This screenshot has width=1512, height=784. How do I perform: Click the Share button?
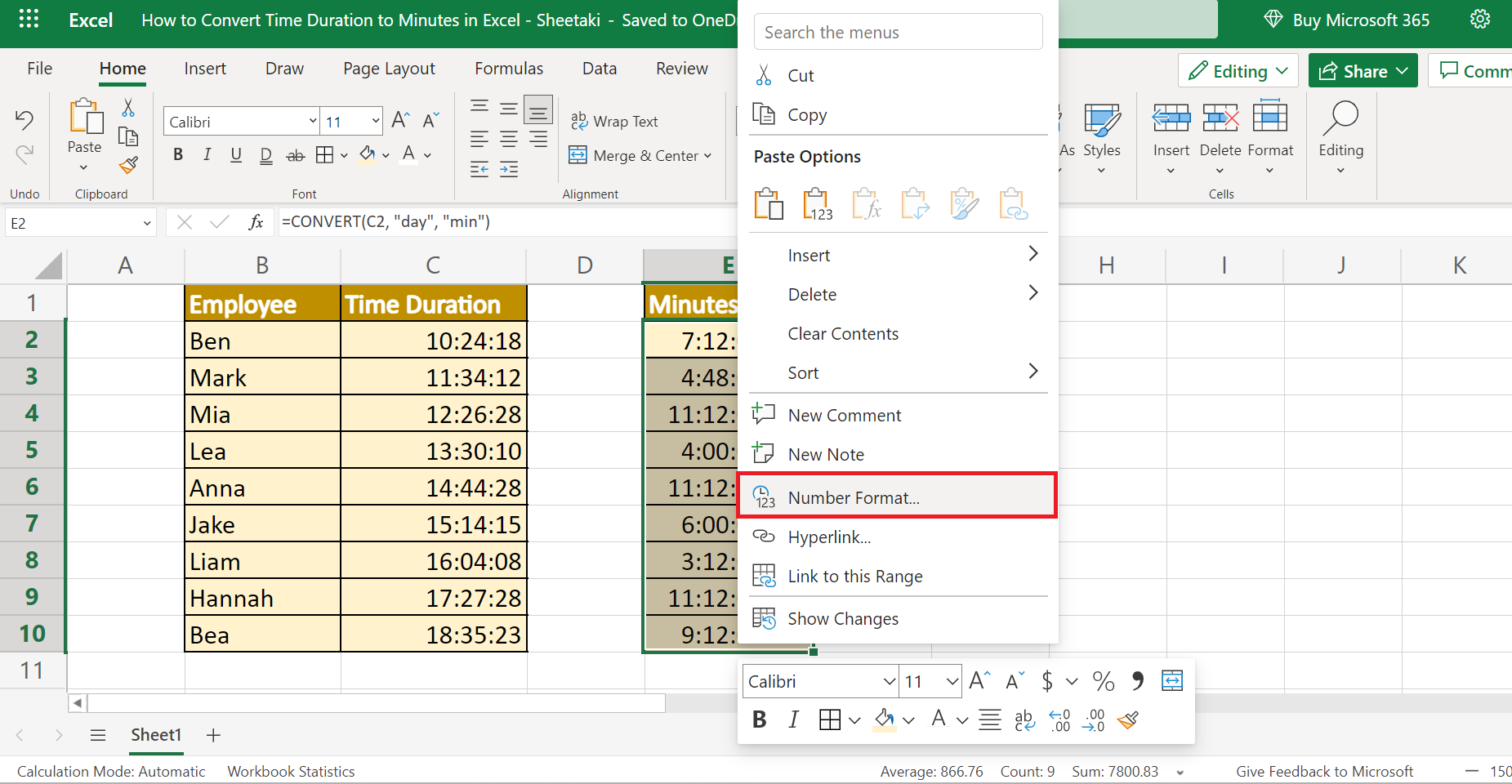click(x=1363, y=71)
